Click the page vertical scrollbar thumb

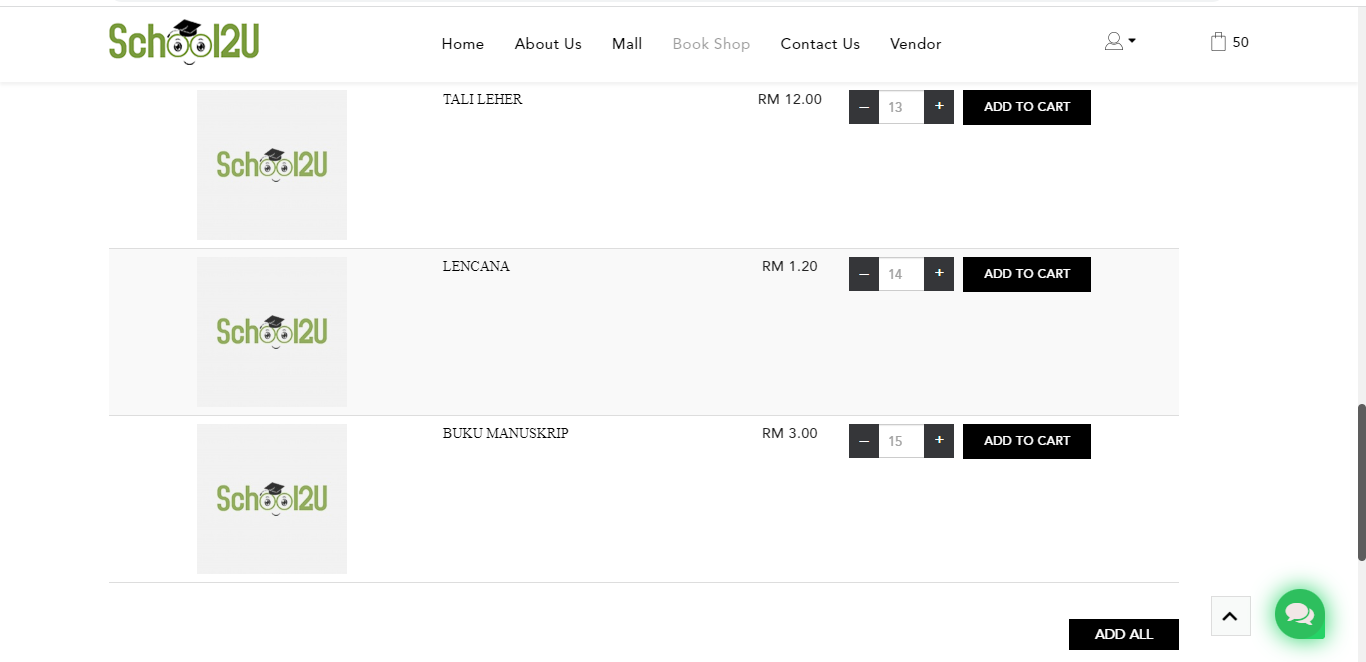1361,482
